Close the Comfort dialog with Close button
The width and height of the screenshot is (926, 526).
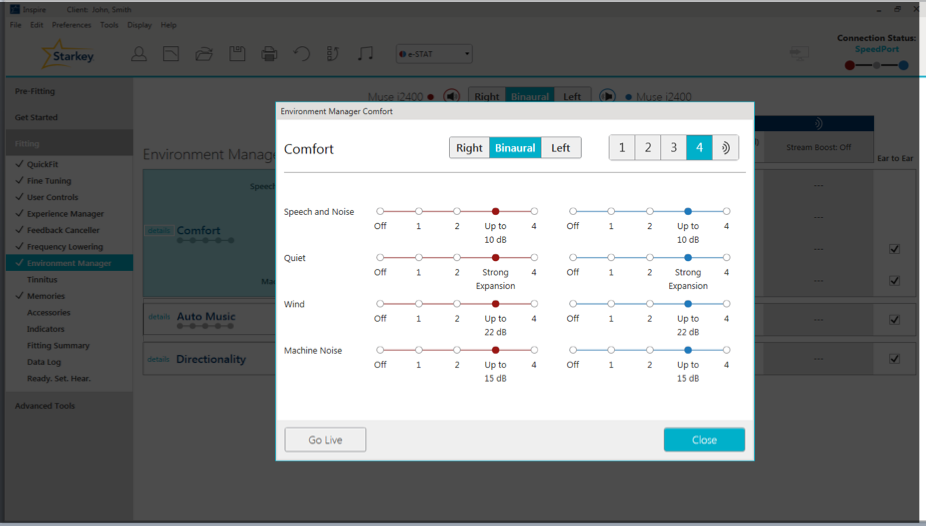tap(704, 440)
